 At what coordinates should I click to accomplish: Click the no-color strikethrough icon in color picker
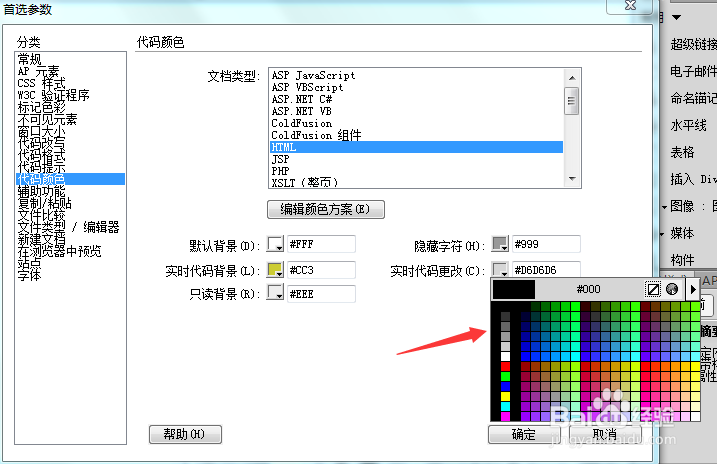point(653,289)
